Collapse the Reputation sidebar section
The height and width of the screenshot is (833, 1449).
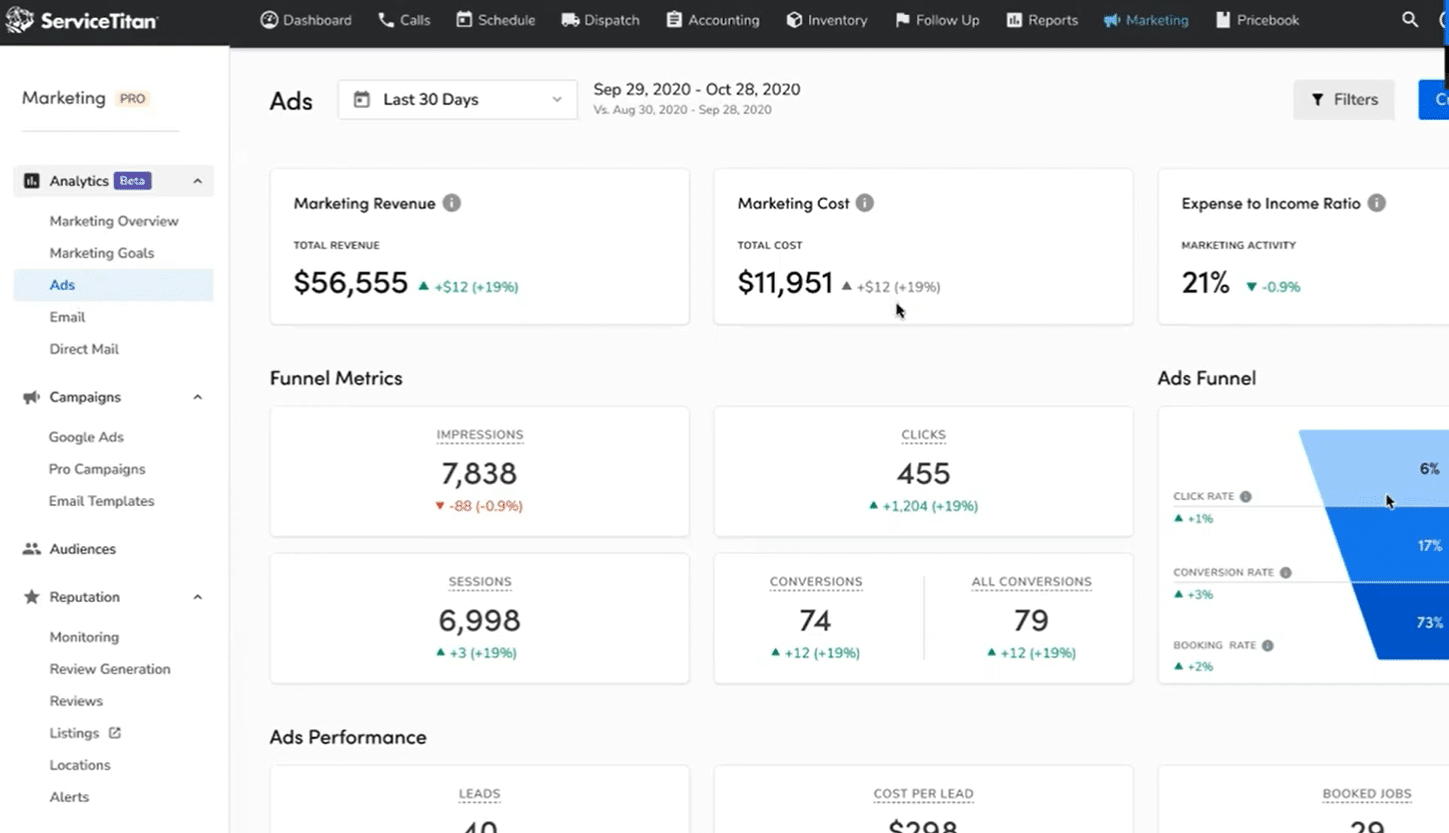(197, 597)
